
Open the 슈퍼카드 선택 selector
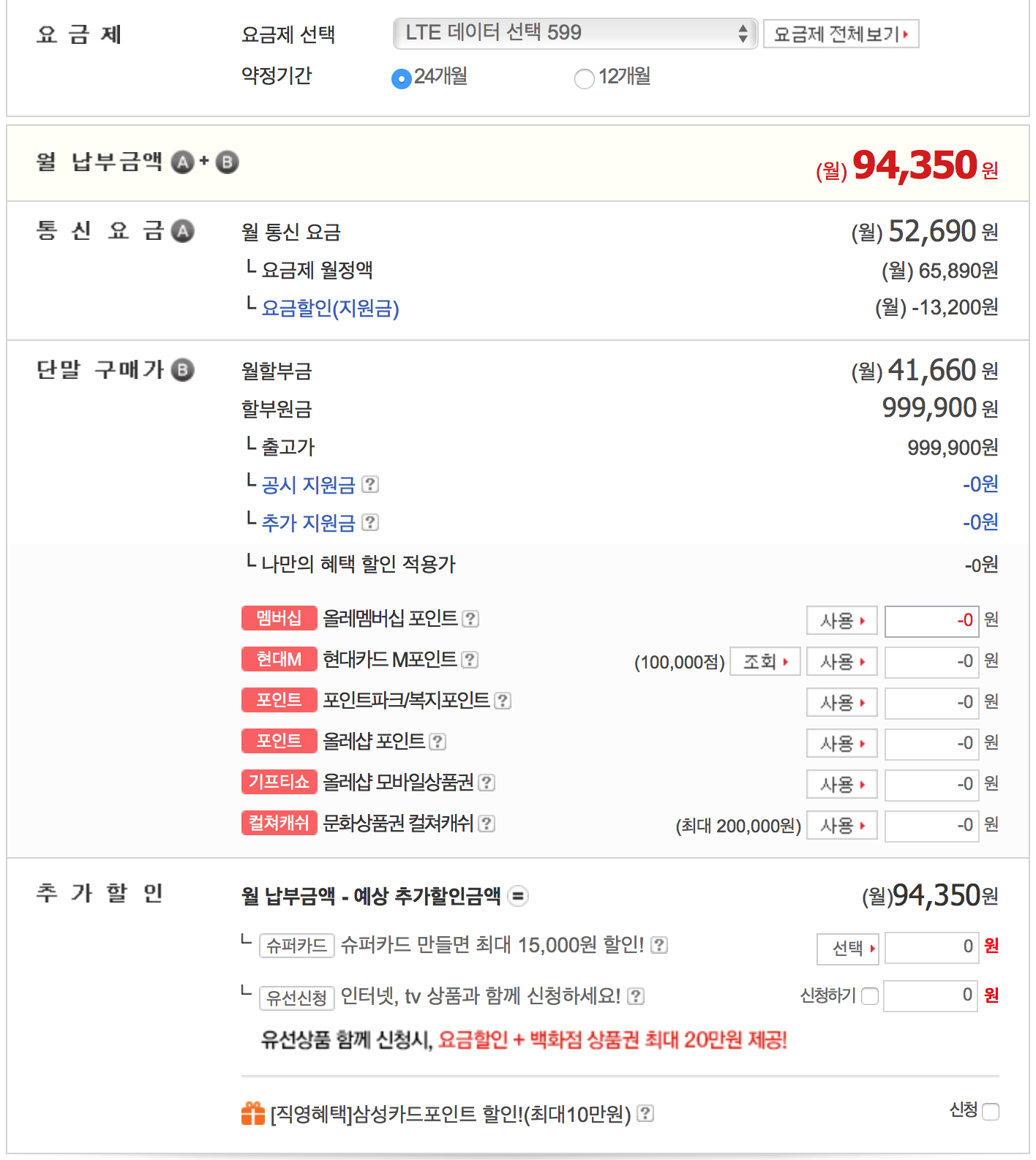[848, 949]
